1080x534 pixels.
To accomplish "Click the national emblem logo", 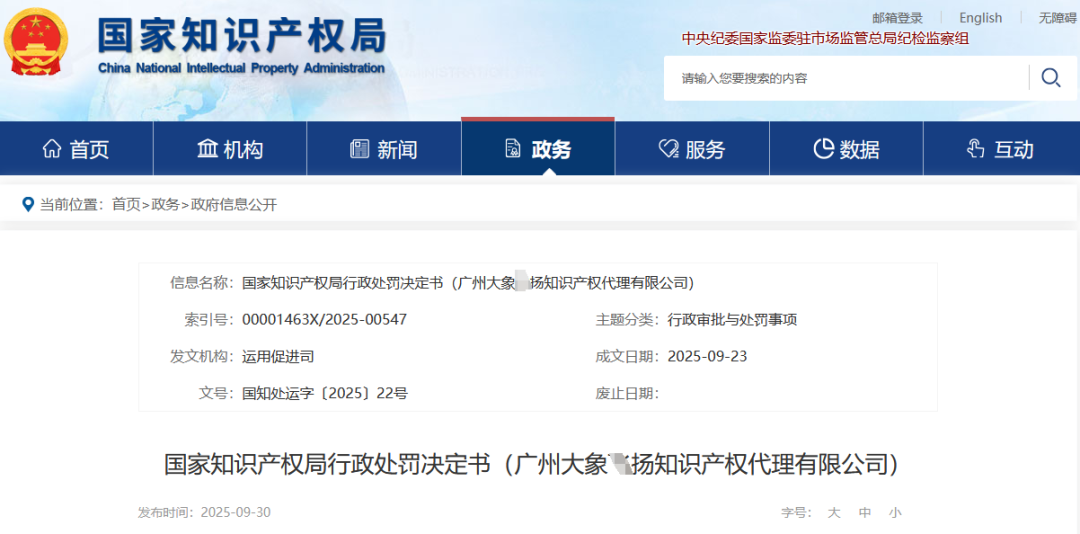I will (36, 43).
